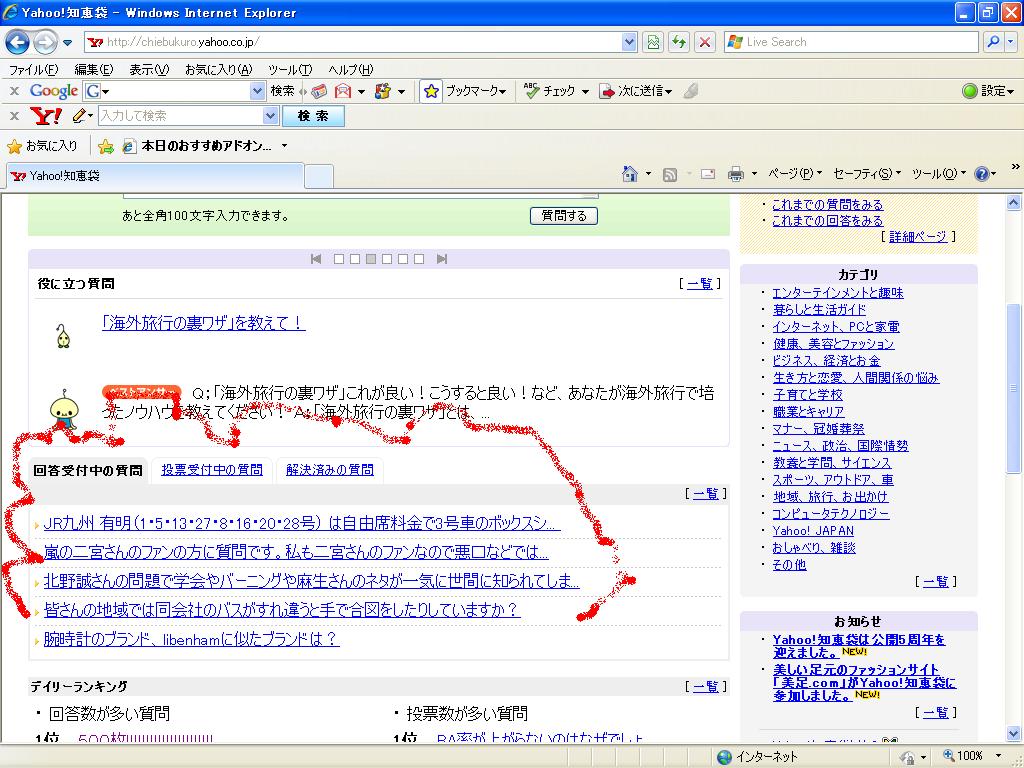This screenshot has height=768, width=1024.
Task: Close the Google toolbar with its X
Action: pyautogui.click(x=14, y=91)
